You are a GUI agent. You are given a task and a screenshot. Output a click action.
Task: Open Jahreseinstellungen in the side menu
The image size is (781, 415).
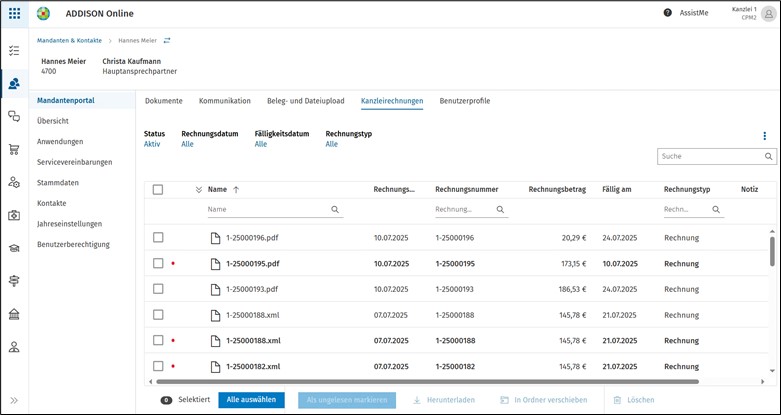pyautogui.click(x=69, y=224)
